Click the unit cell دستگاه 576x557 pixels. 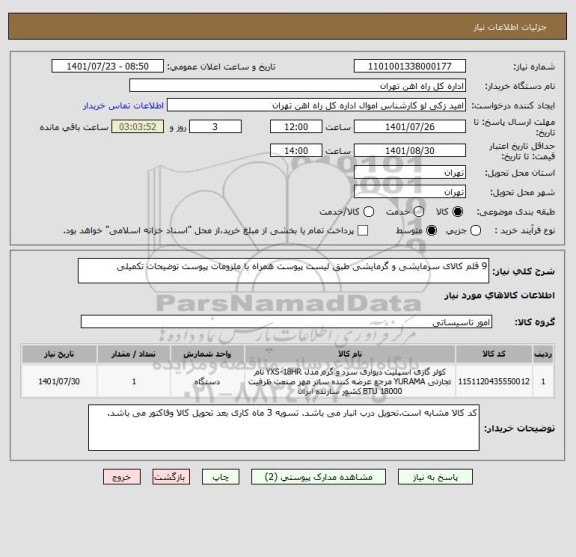207,381
